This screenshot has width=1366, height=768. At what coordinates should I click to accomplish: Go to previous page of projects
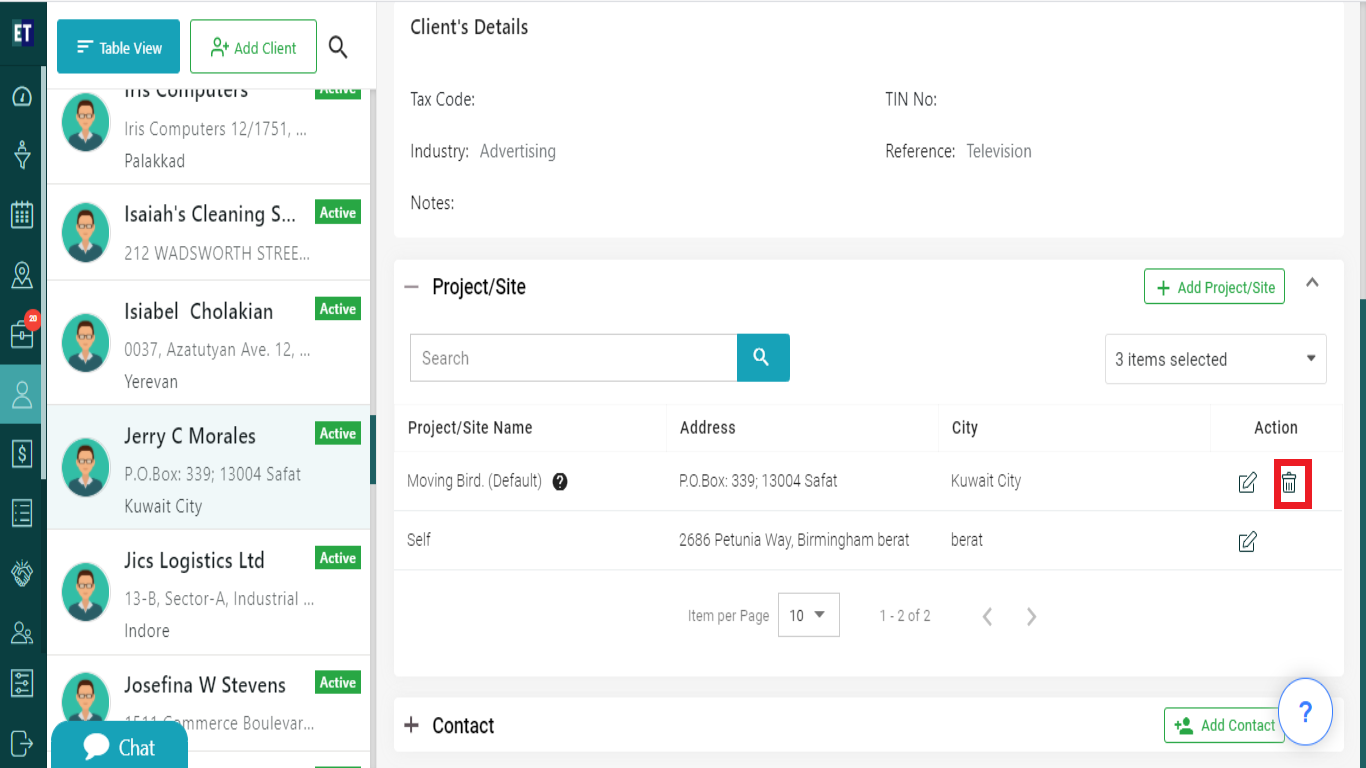tap(987, 616)
